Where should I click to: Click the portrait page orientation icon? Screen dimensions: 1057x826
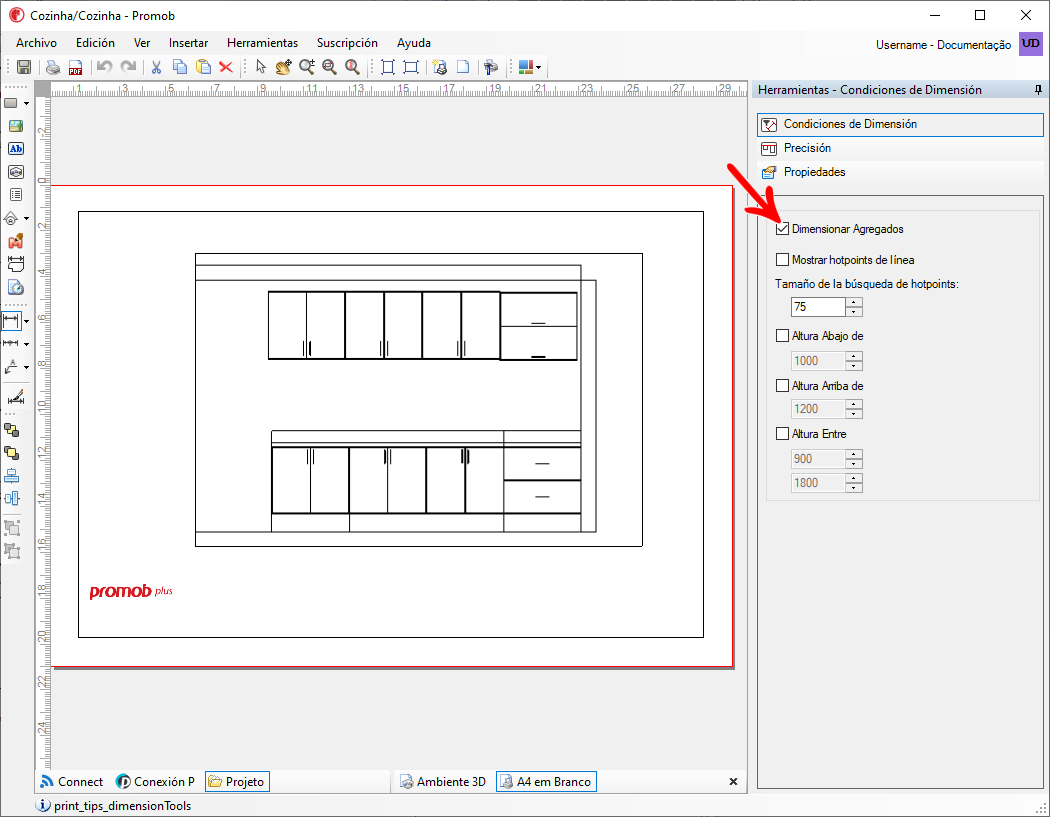tap(388, 67)
